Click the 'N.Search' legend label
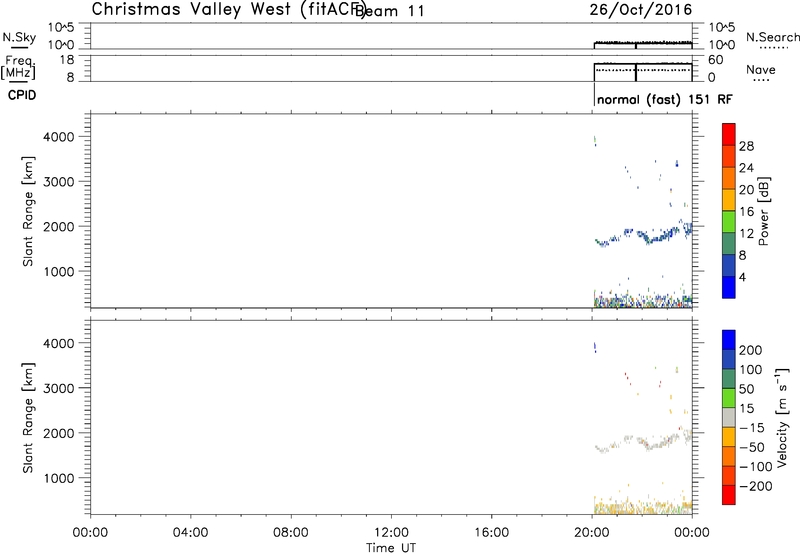Image resolution: width=800 pixels, height=554 pixels. [773, 37]
